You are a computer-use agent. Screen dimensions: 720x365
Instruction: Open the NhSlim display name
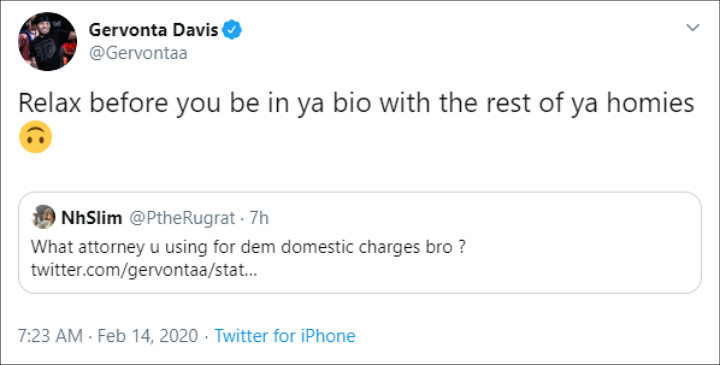(x=92, y=218)
